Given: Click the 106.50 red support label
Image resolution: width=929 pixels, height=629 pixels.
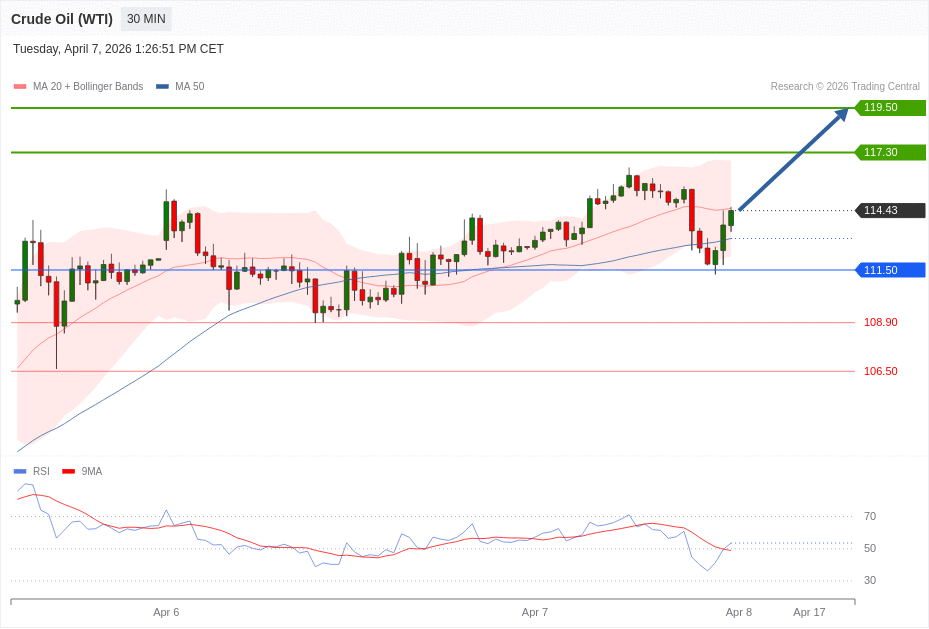Looking at the screenshot, I should tap(880, 371).
